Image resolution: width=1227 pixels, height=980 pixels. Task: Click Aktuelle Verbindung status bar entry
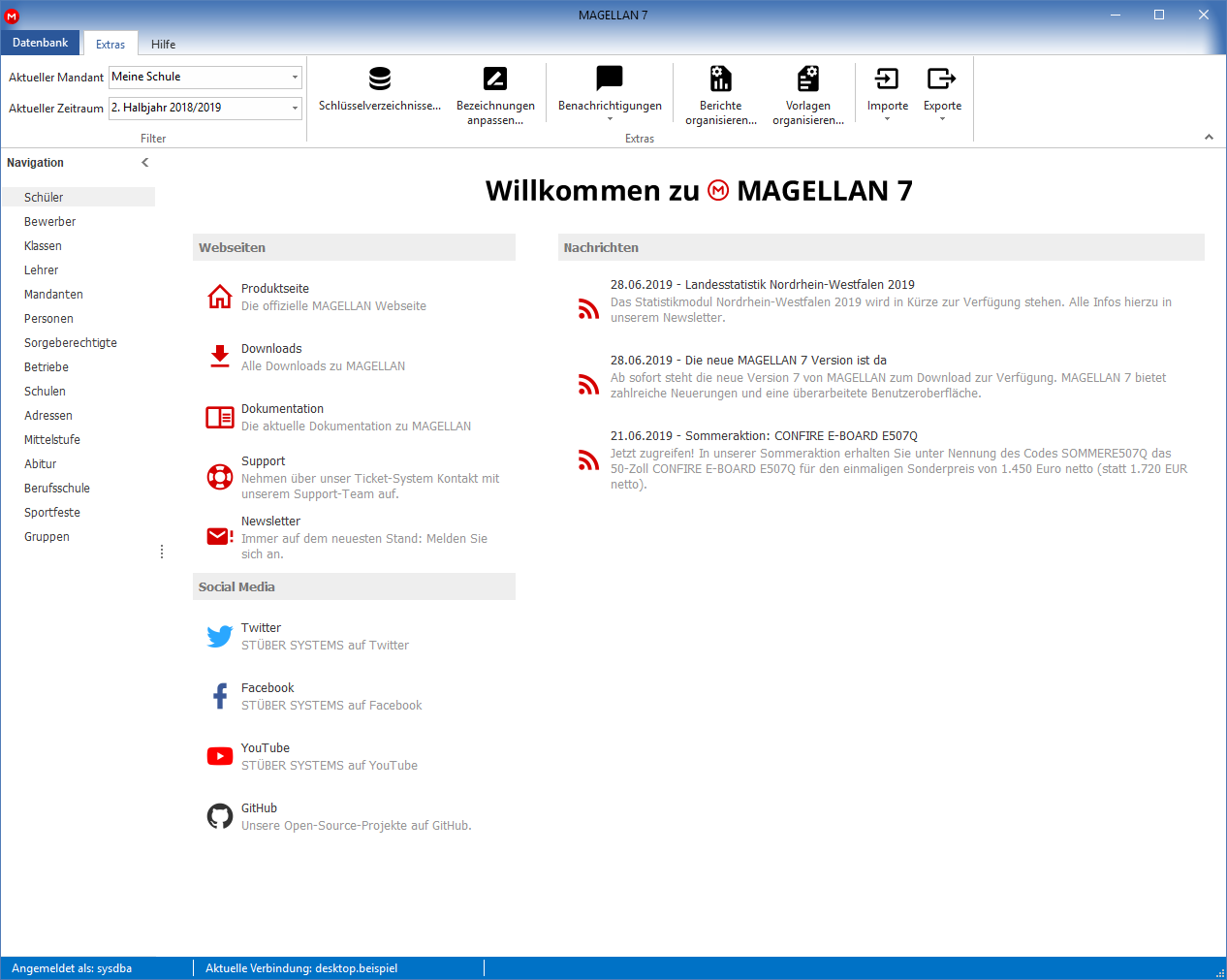tap(301, 968)
